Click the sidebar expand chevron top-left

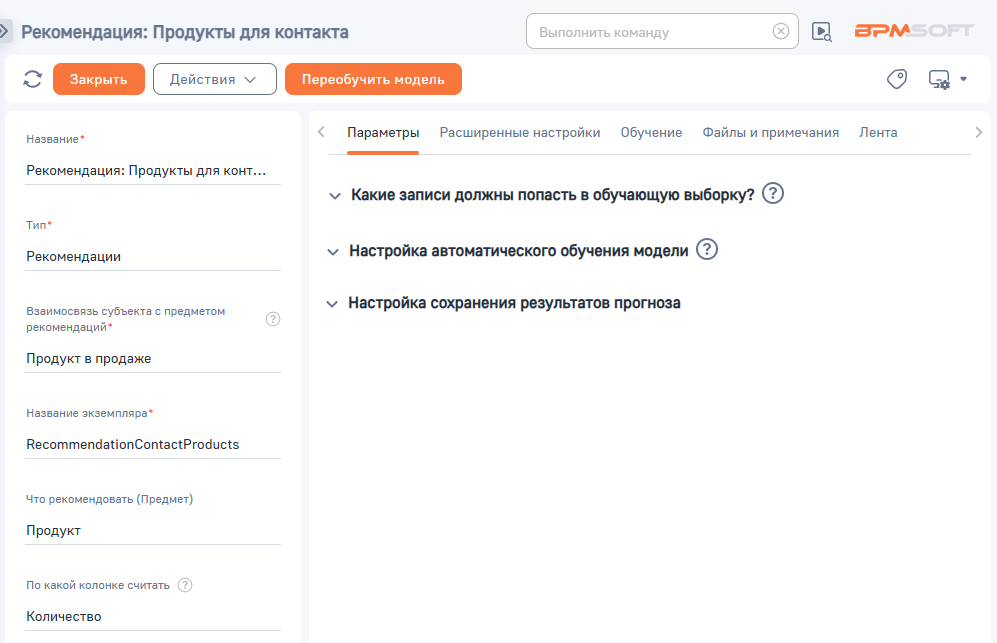8,31
